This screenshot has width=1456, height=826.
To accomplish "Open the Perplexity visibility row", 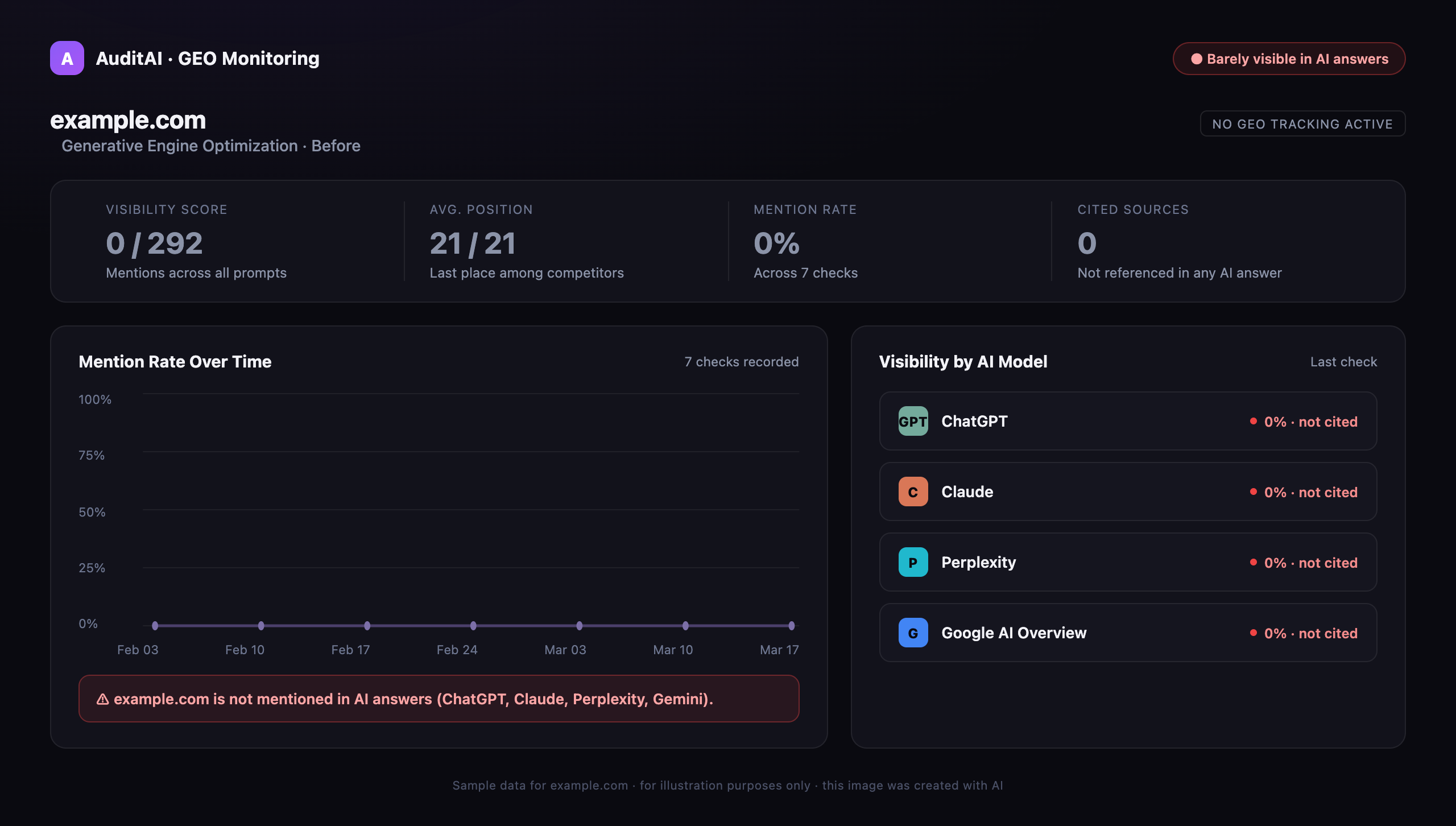I will coord(1128,562).
